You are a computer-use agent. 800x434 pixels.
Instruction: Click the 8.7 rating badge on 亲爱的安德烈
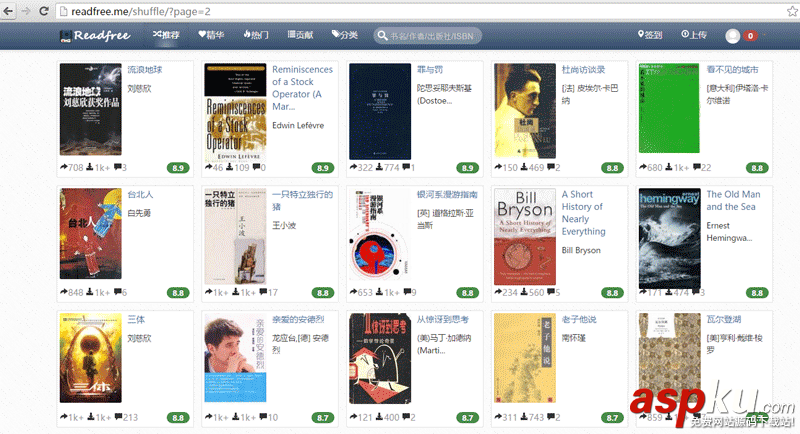322,418
